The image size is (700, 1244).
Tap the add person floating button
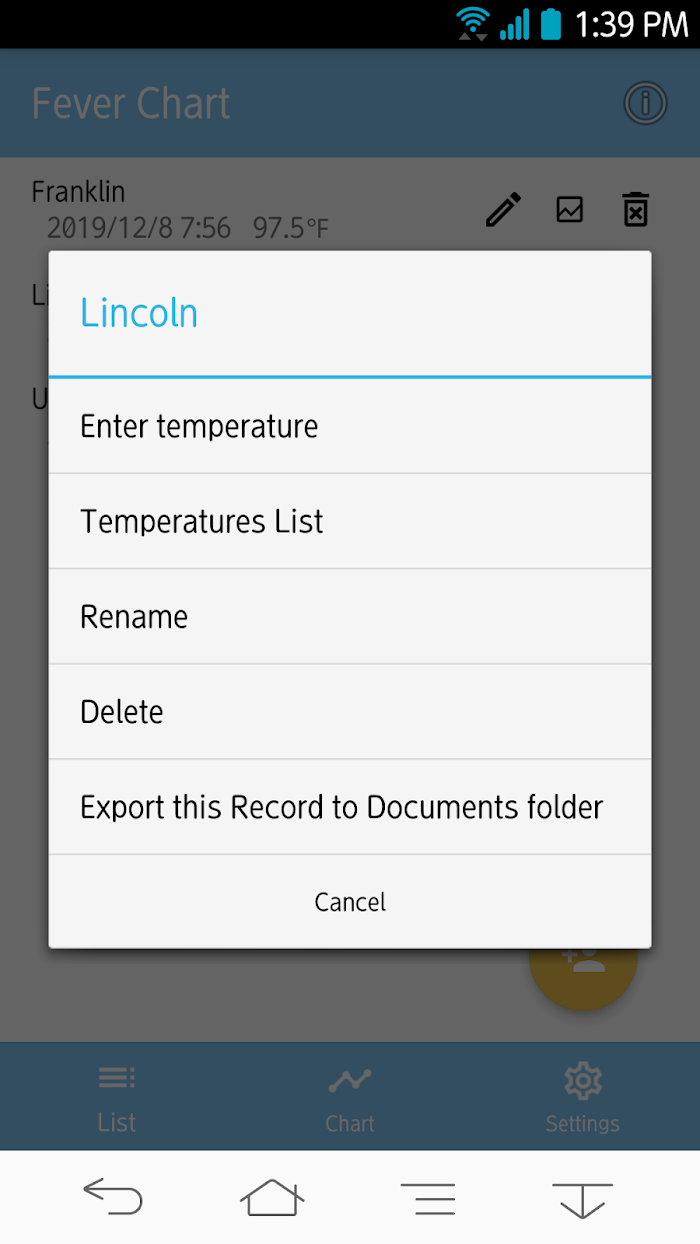(x=583, y=962)
